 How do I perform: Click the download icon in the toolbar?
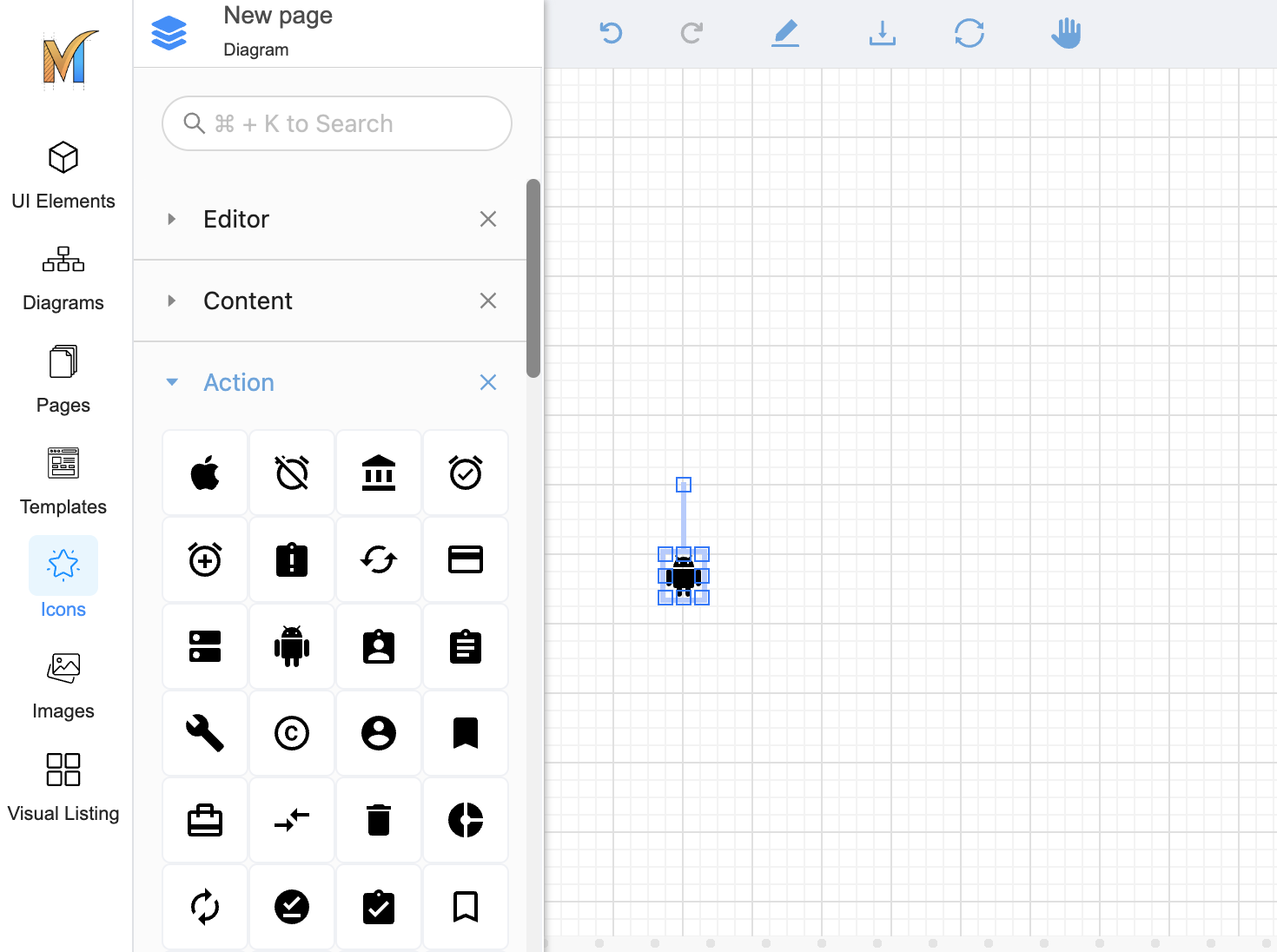tap(882, 34)
